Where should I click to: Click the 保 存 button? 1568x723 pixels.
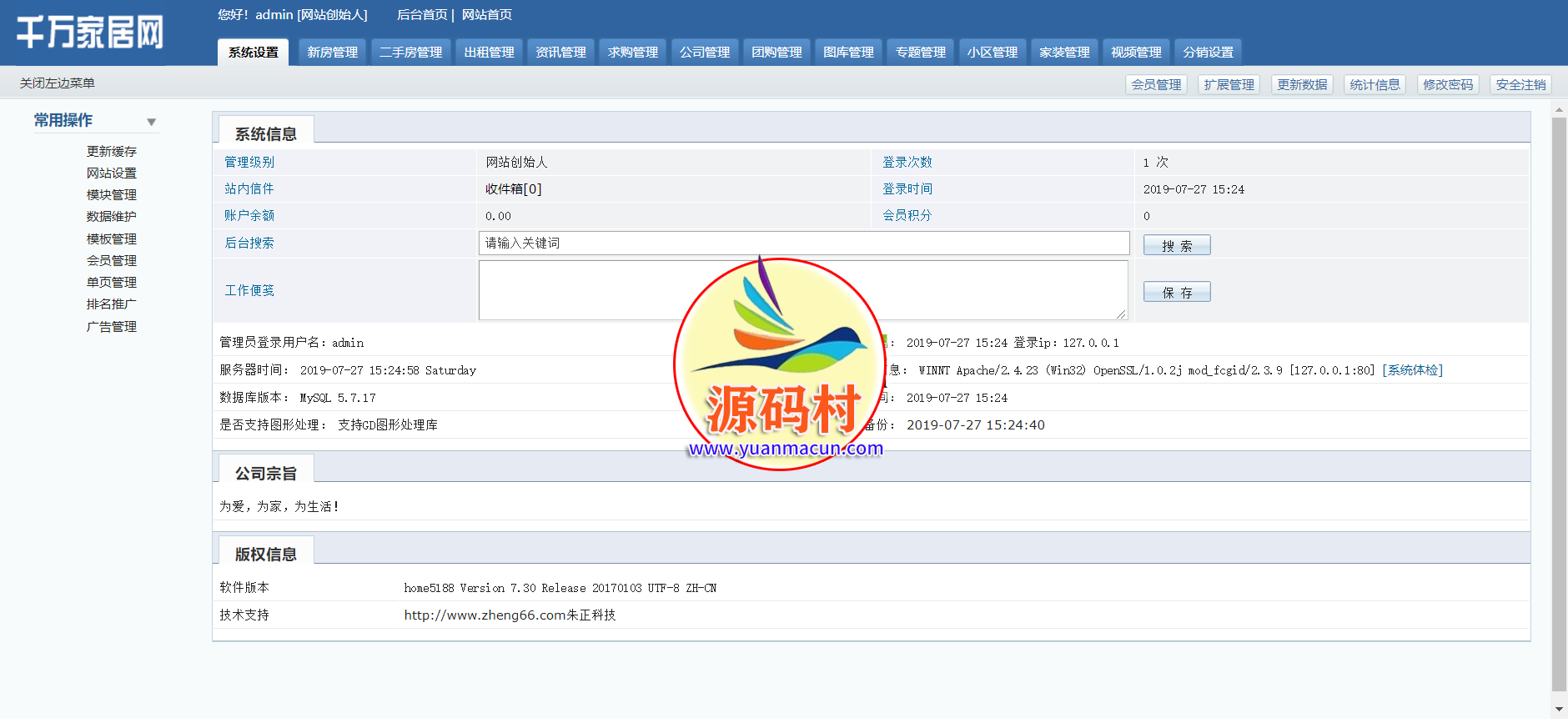[1177, 292]
